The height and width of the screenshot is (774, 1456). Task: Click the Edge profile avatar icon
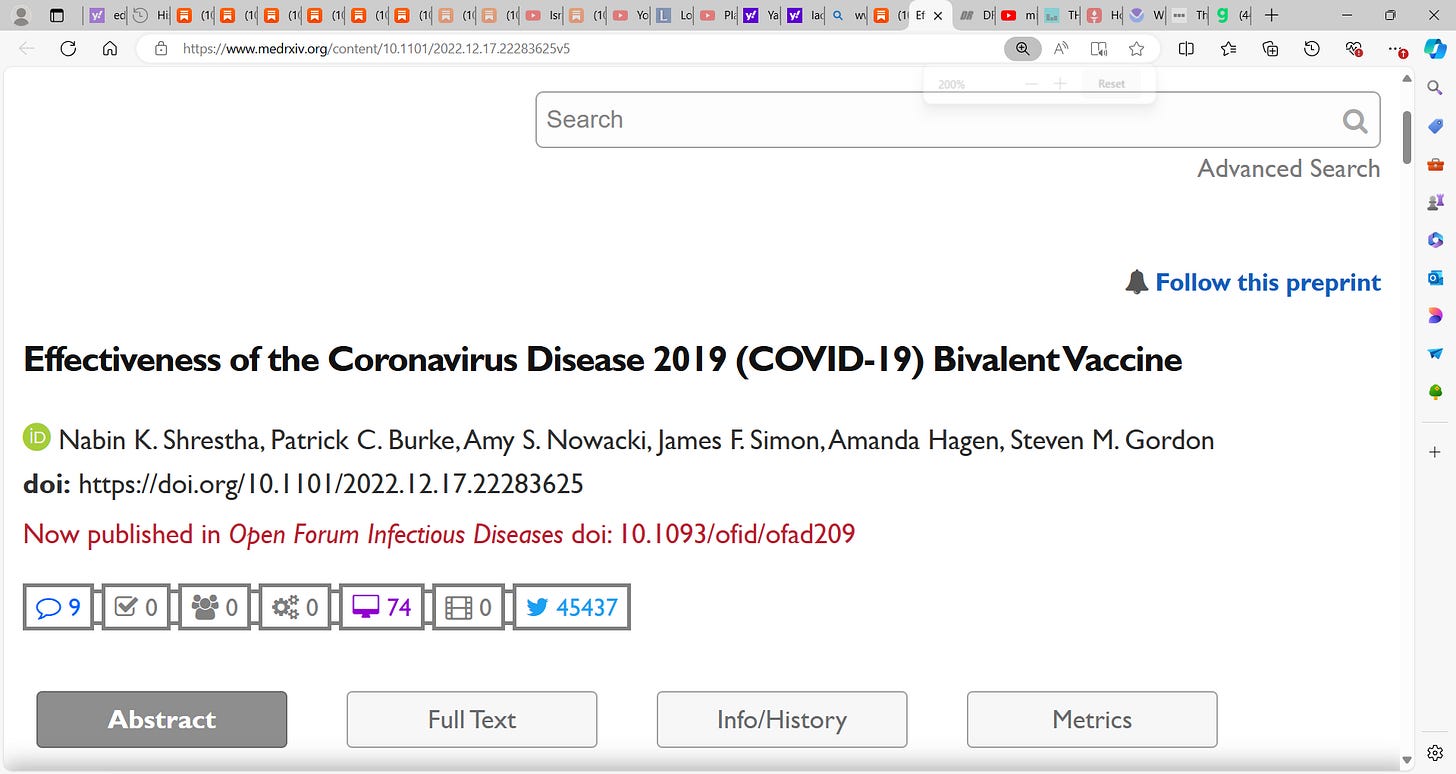[22, 15]
